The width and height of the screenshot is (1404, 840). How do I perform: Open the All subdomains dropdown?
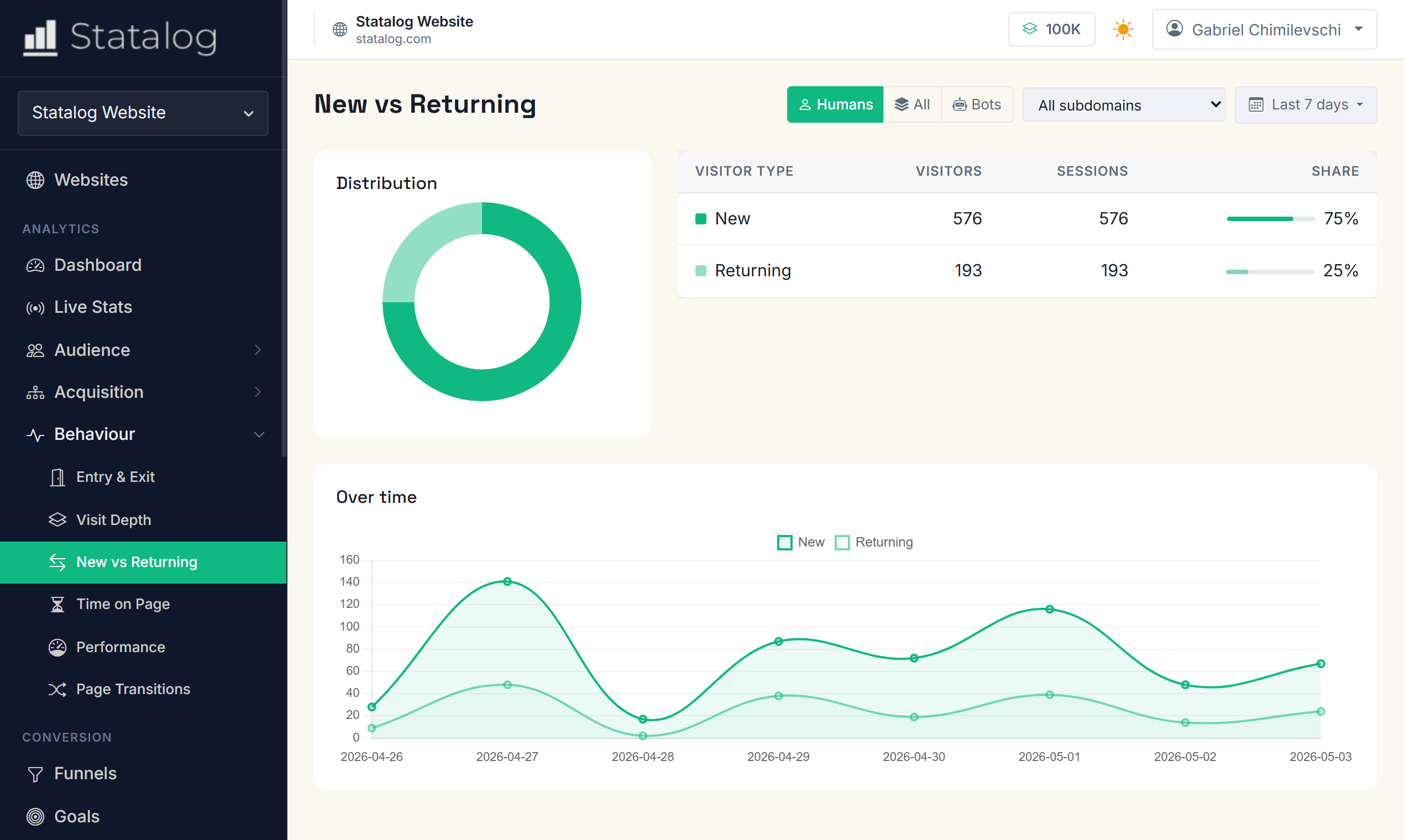tap(1124, 104)
